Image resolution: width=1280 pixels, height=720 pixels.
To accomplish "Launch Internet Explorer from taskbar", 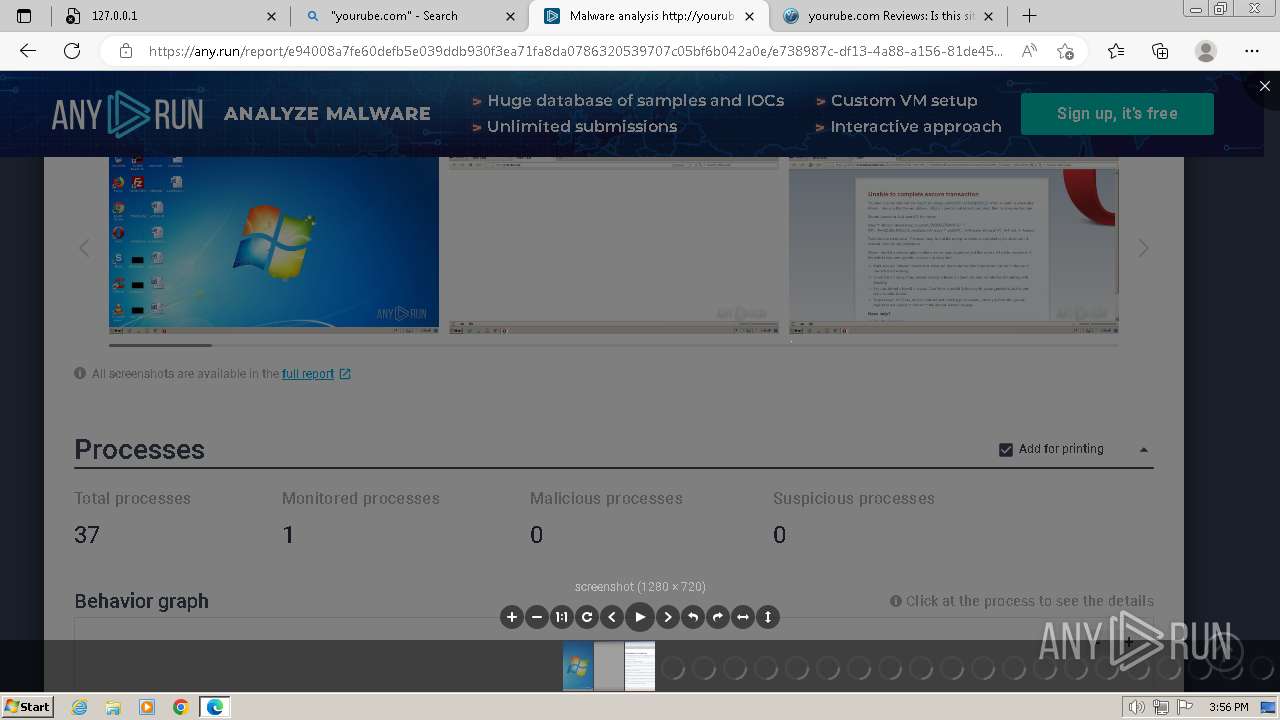I will coord(80,707).
